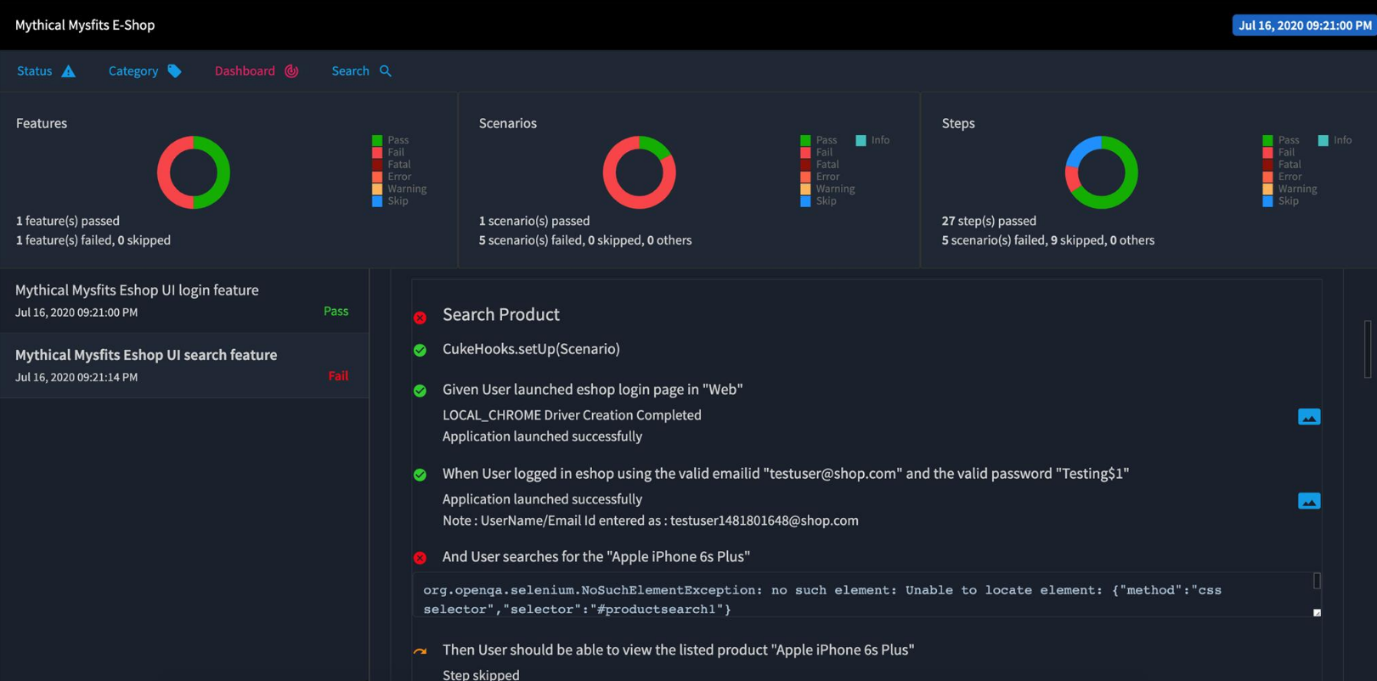The image size is (1377, 681).
Task: Click the Search Product scenario title
Action: click(x=501, y=314)
